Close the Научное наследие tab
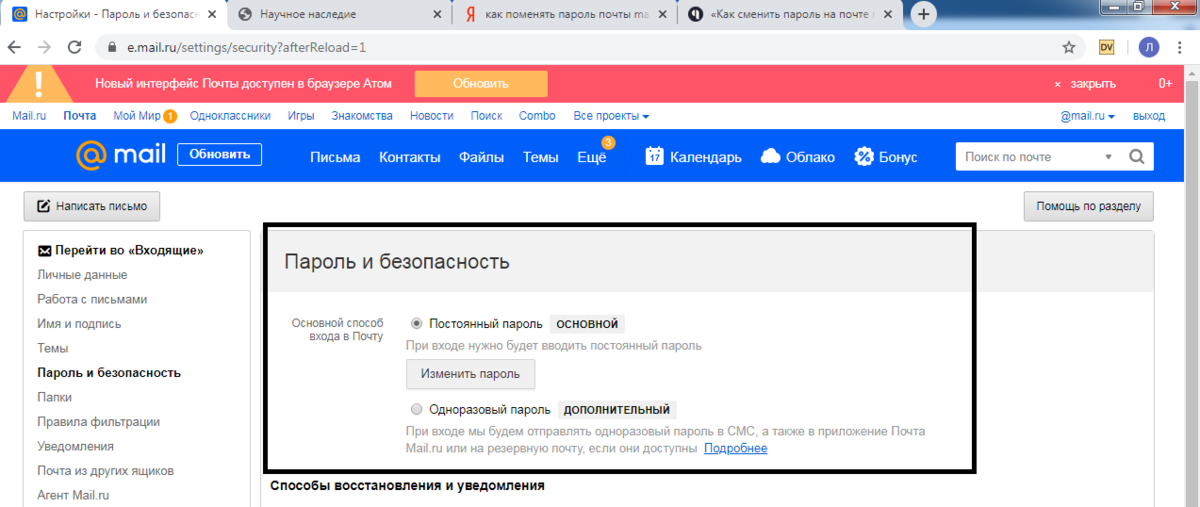 [437, 15]
